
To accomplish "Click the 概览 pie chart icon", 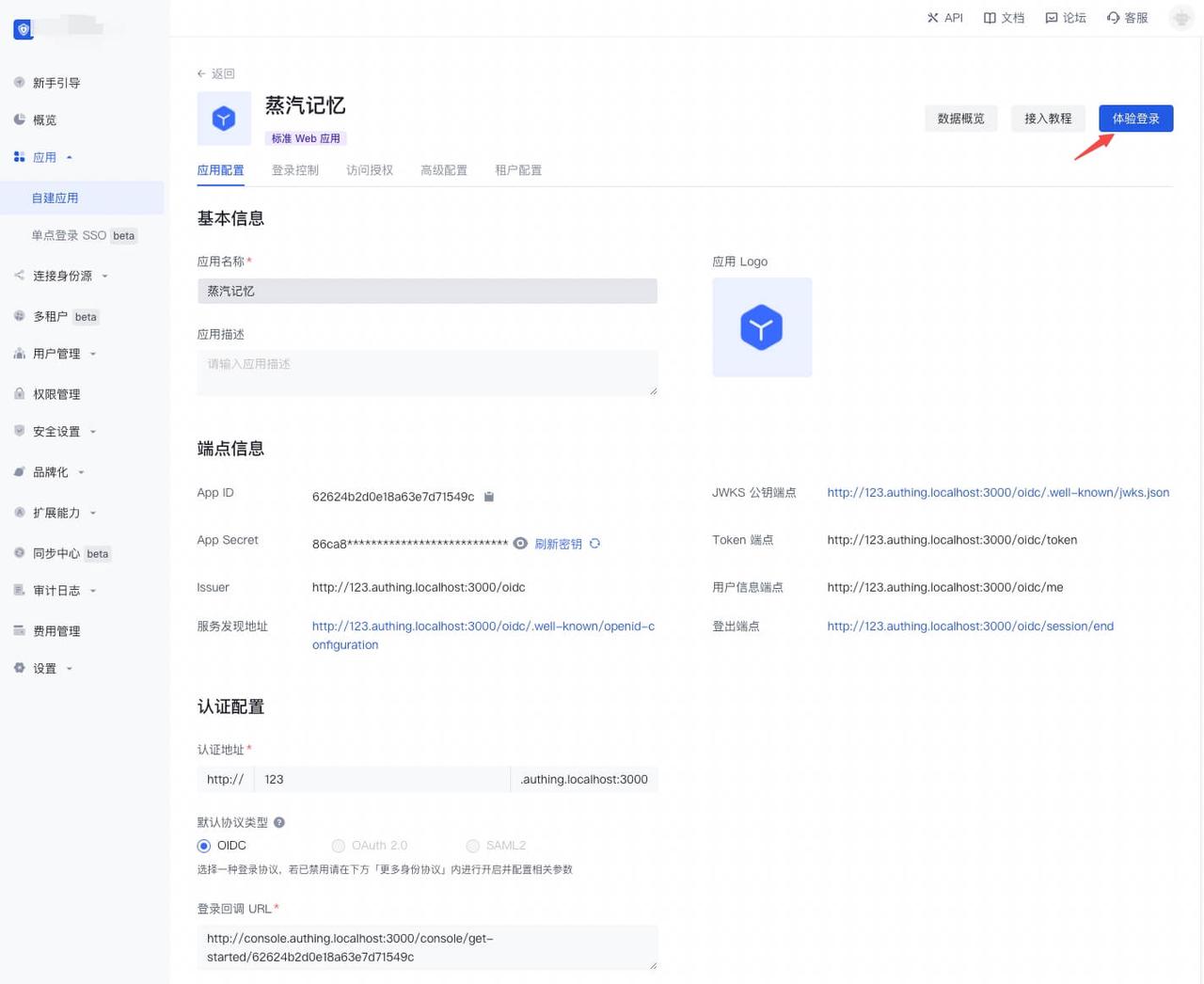I will pyautogui.click(x=19, y=119).
